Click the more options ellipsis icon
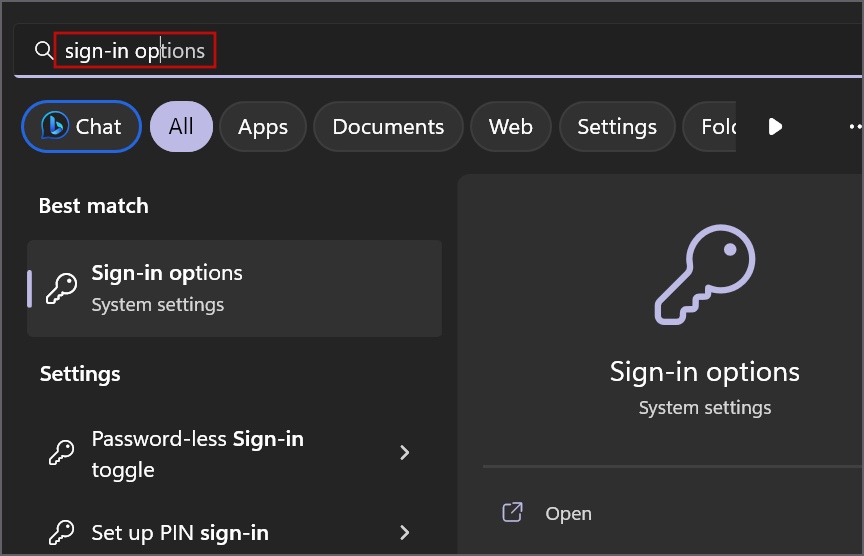The image size is (864, 556). click(854, 127)
